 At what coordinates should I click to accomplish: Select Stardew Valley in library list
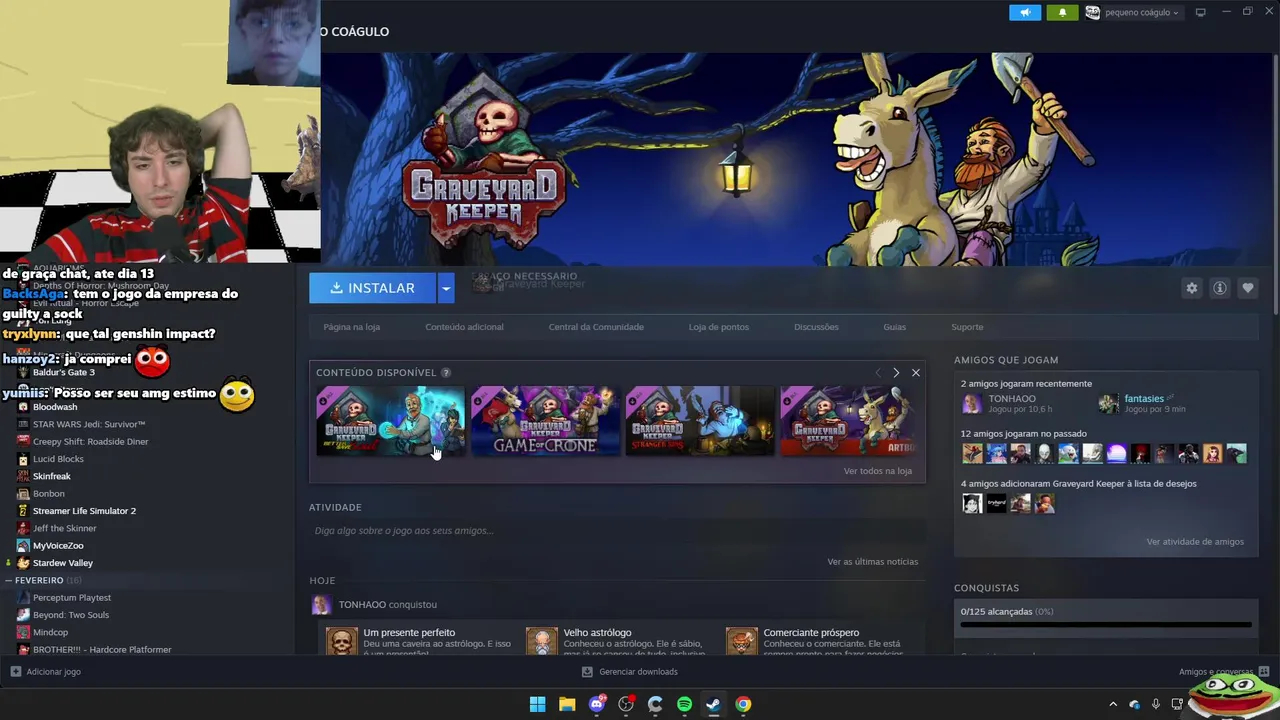click(62, 563)
